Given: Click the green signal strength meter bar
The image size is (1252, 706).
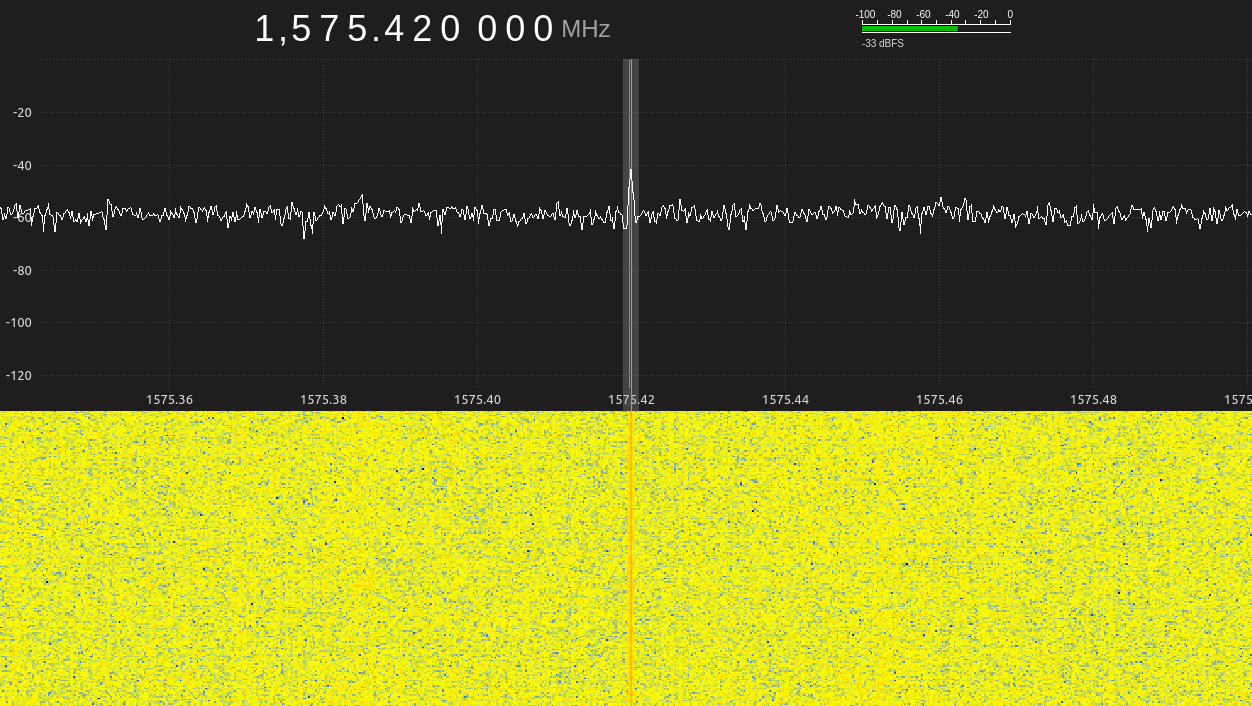Looking at the screenshot, I should (x=910, y=28).
